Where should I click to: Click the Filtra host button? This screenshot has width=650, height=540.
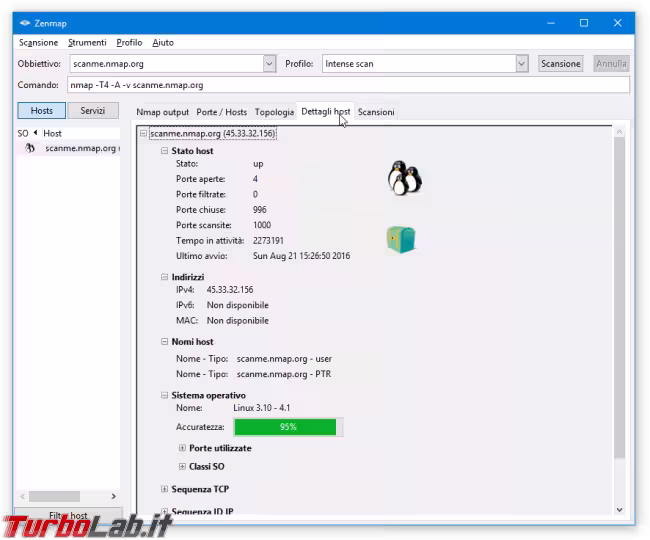point(68,515)
